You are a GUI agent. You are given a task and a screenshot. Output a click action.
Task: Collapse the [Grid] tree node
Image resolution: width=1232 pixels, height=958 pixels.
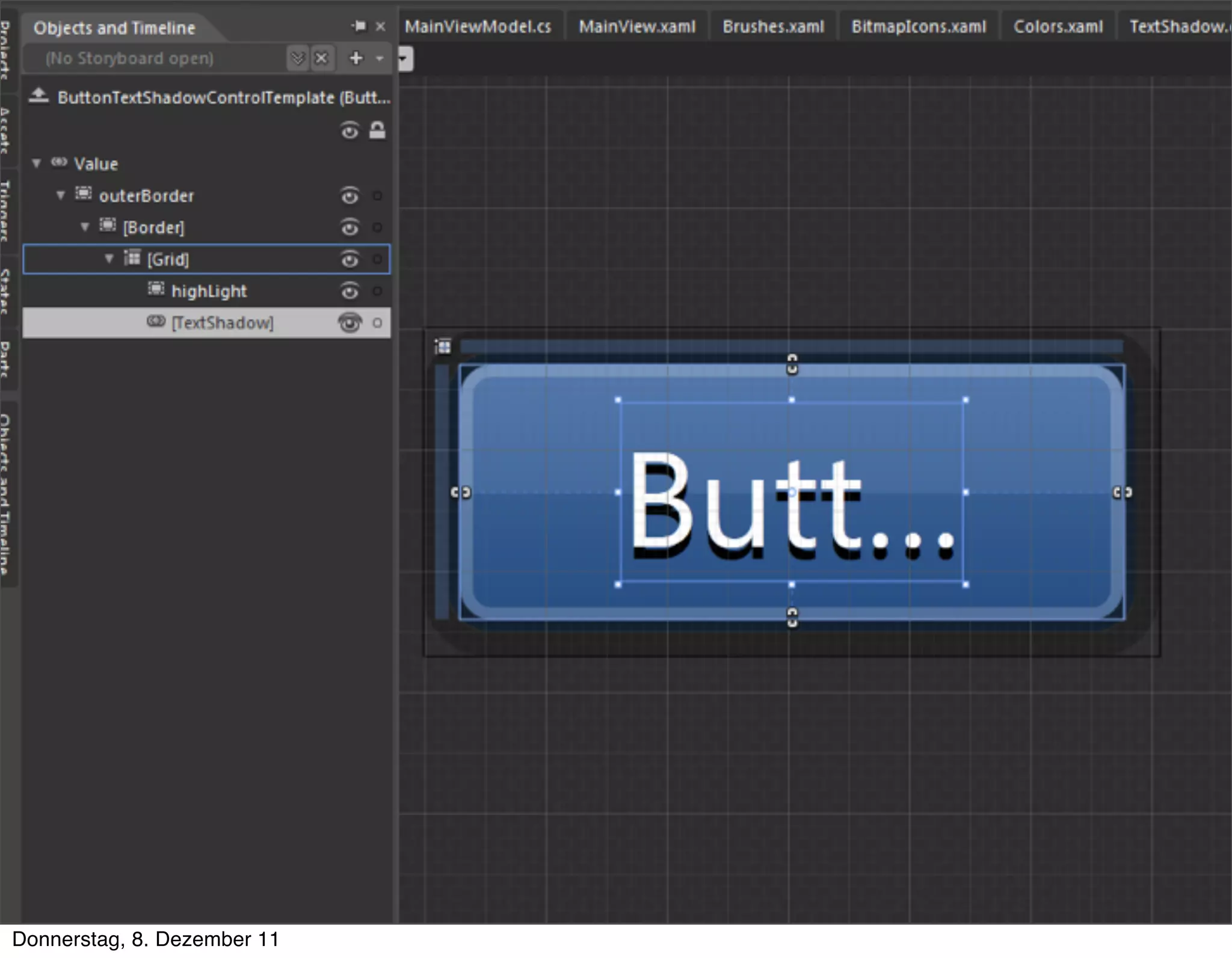[x=109, y=259]
